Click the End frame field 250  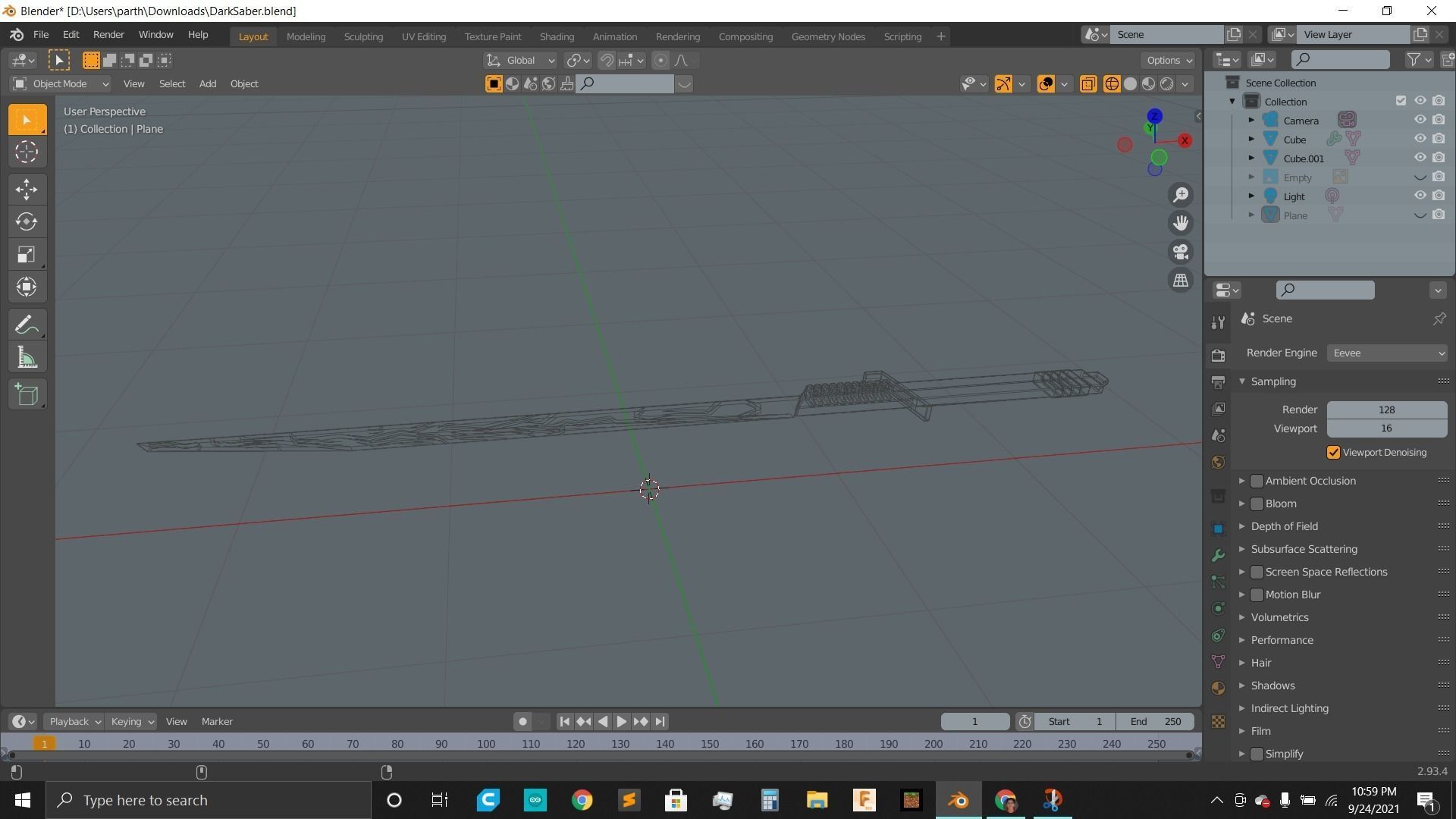tap(1155, 722)
